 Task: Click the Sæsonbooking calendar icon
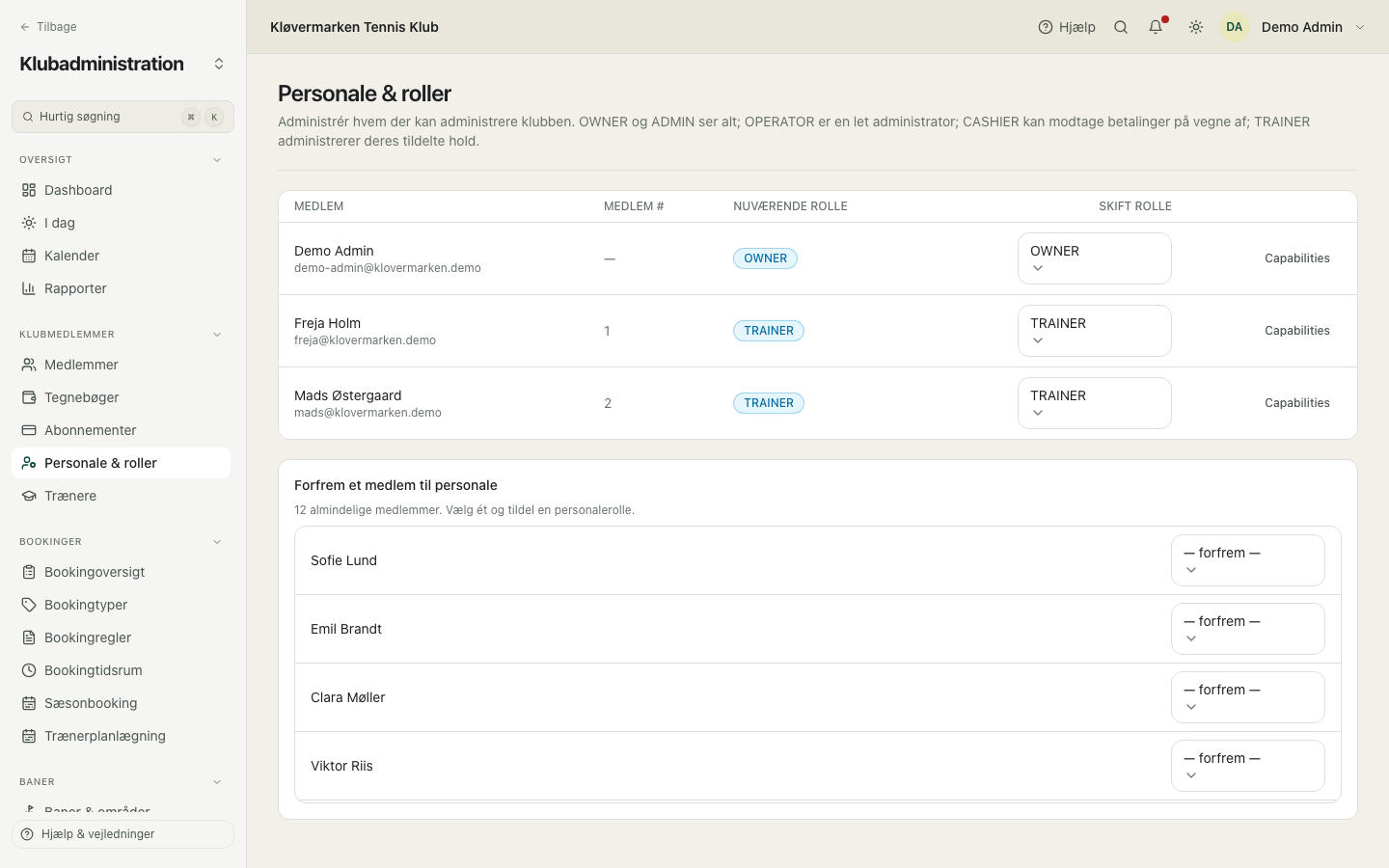tap(29, 703)
